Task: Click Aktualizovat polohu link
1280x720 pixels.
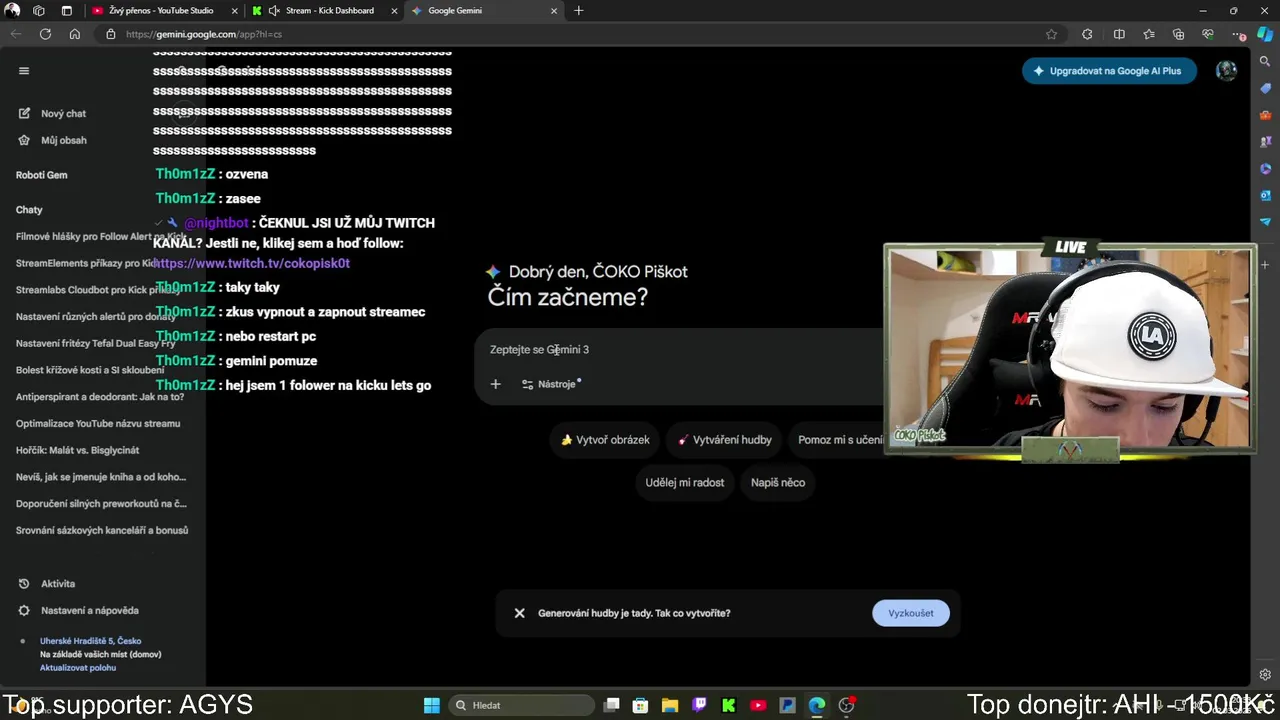Action: coord(78,667)
